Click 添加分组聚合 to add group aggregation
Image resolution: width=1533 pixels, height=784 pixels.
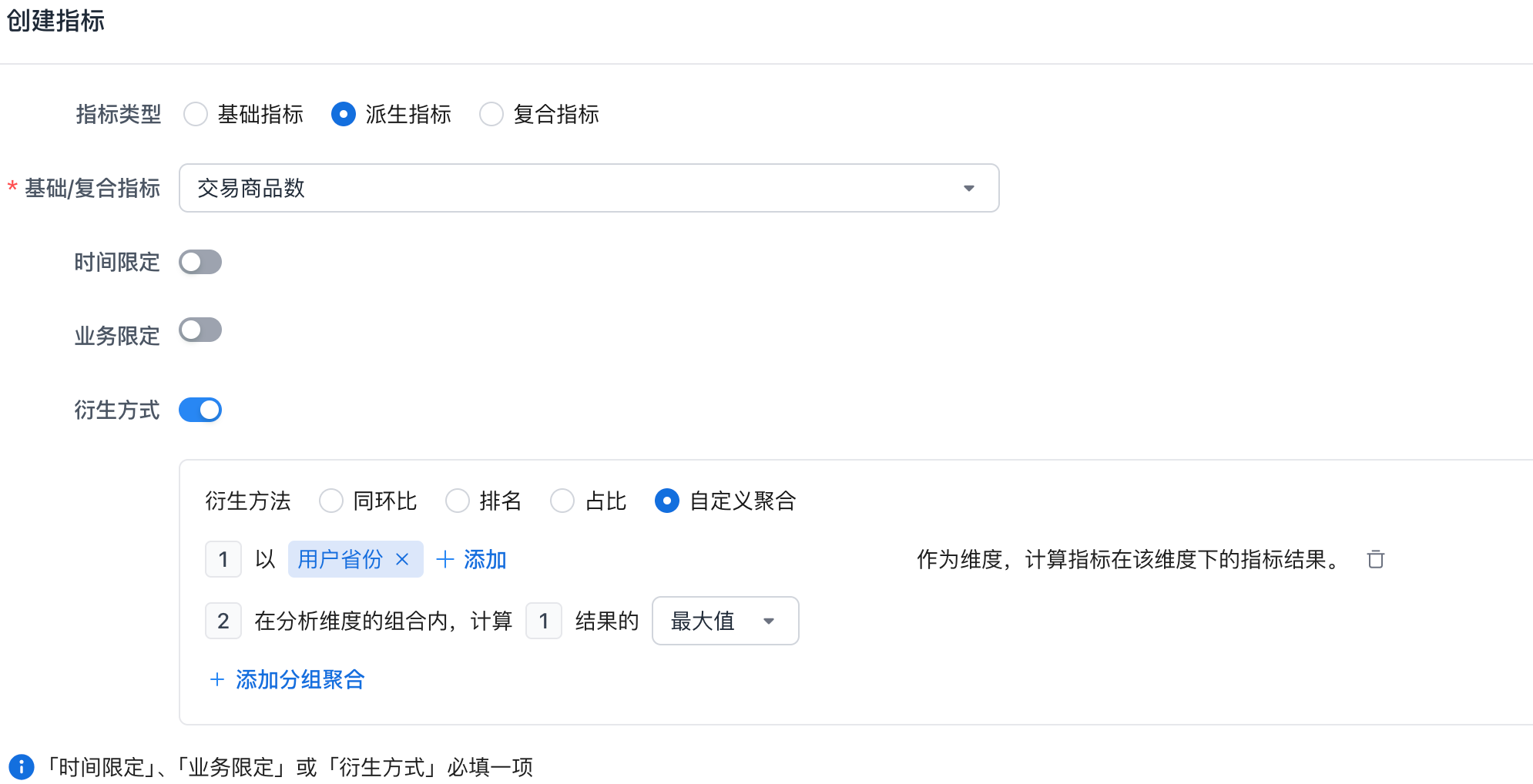coord(300,679)
